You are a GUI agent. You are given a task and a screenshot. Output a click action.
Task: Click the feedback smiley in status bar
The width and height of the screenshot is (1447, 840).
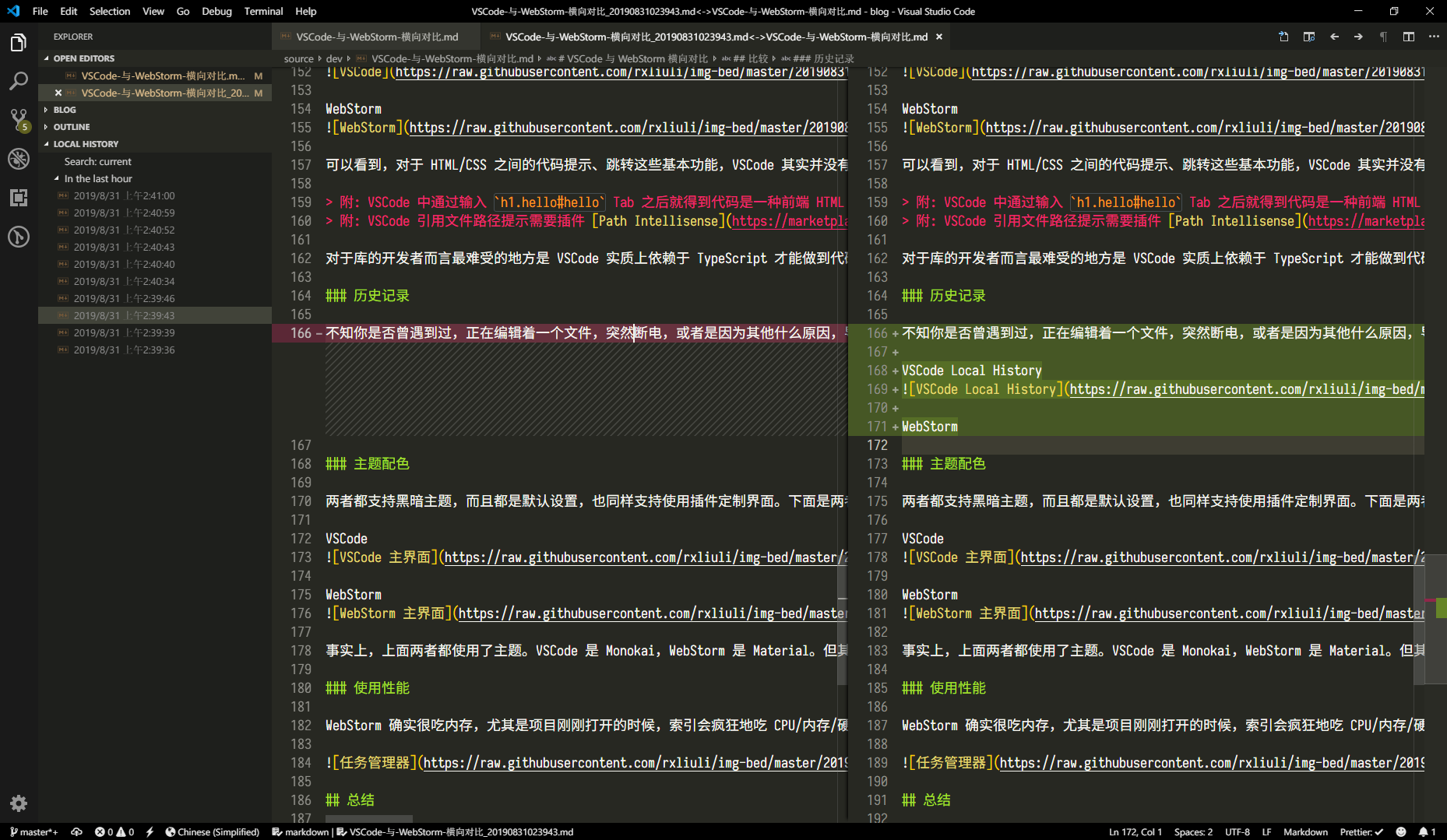click(x=1401, y=831)
